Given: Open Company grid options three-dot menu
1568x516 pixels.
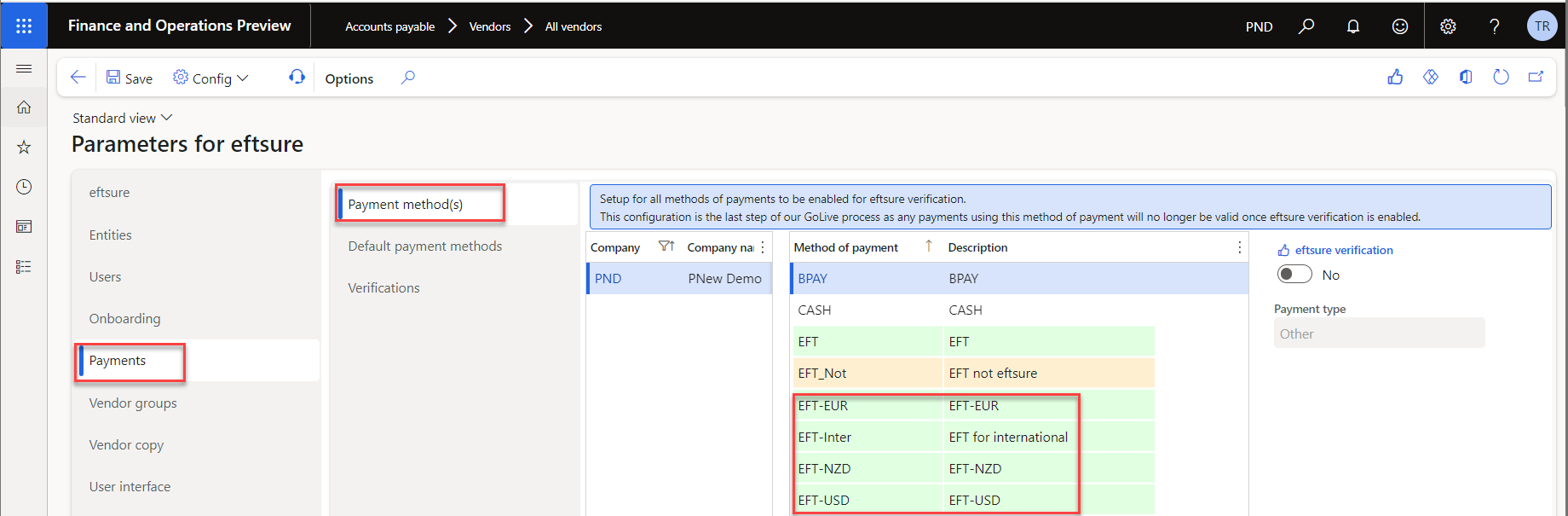Looking at the screenshot, I should (763, 247).
